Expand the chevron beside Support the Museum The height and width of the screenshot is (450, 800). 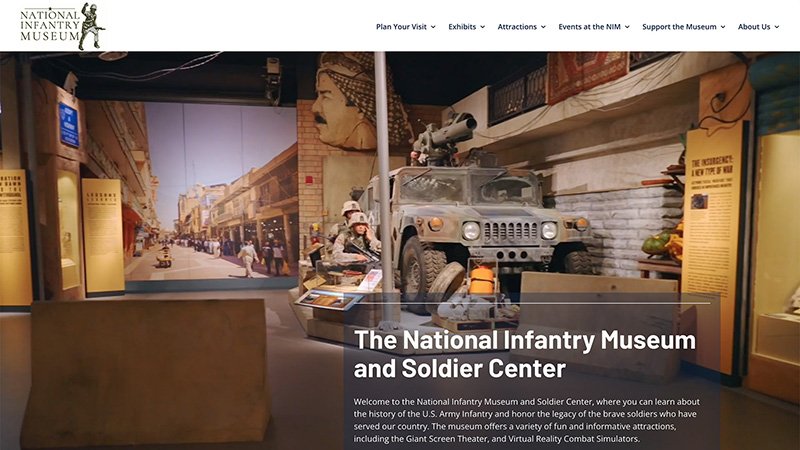click(723, 27)
